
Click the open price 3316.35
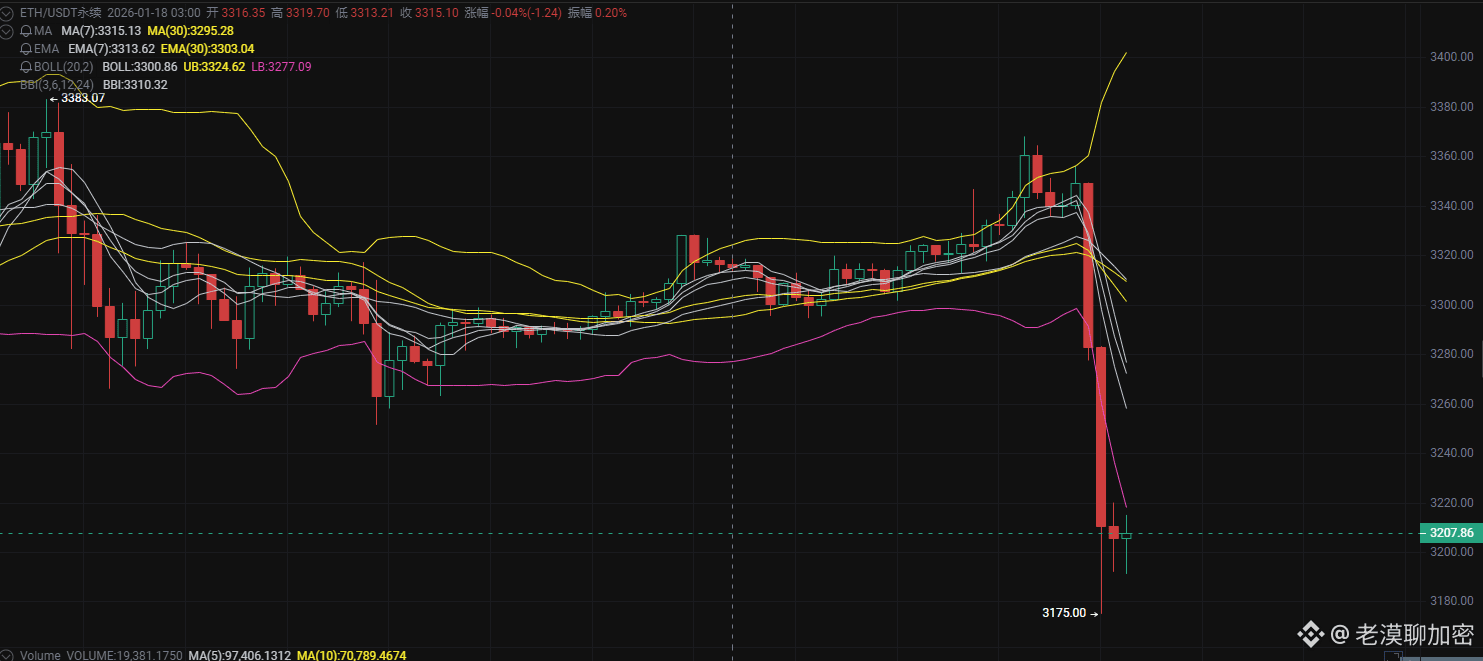coord(244,13)
